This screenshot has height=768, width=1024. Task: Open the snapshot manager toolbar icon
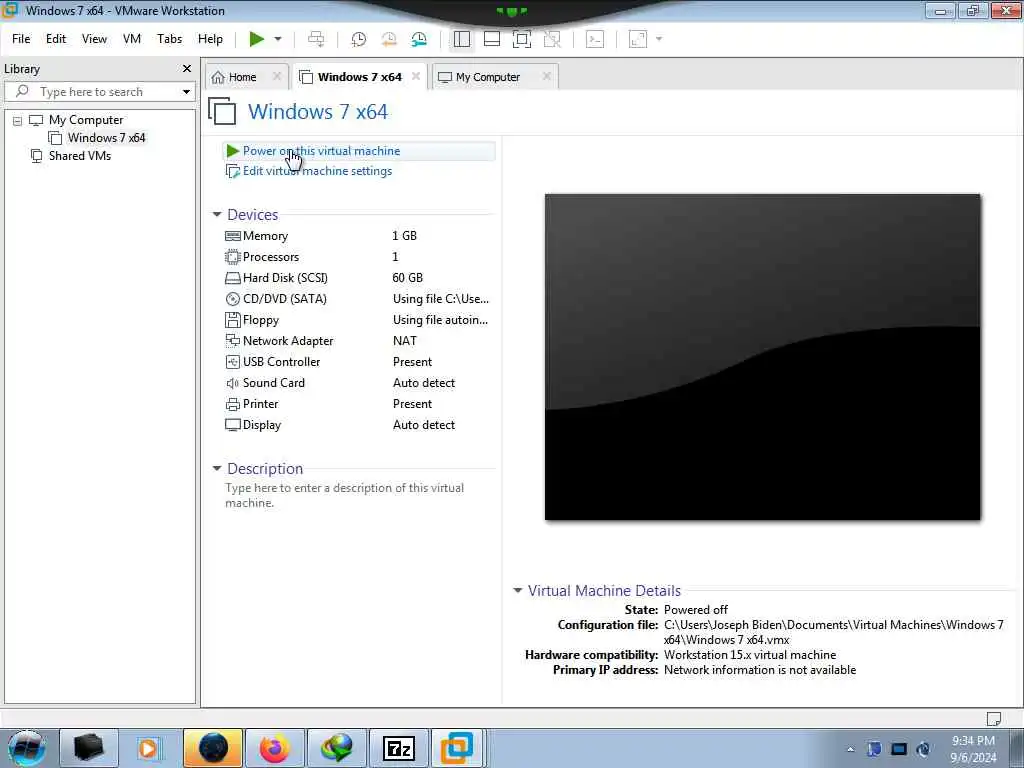pos(419,39)
